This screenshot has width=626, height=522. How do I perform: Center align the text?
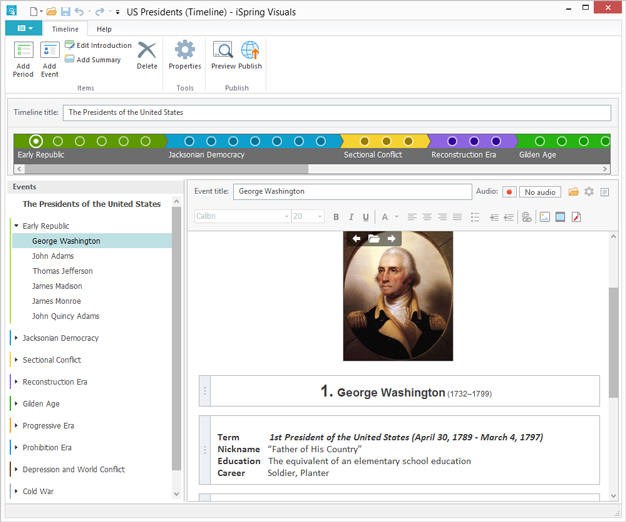tap(427, 217)
